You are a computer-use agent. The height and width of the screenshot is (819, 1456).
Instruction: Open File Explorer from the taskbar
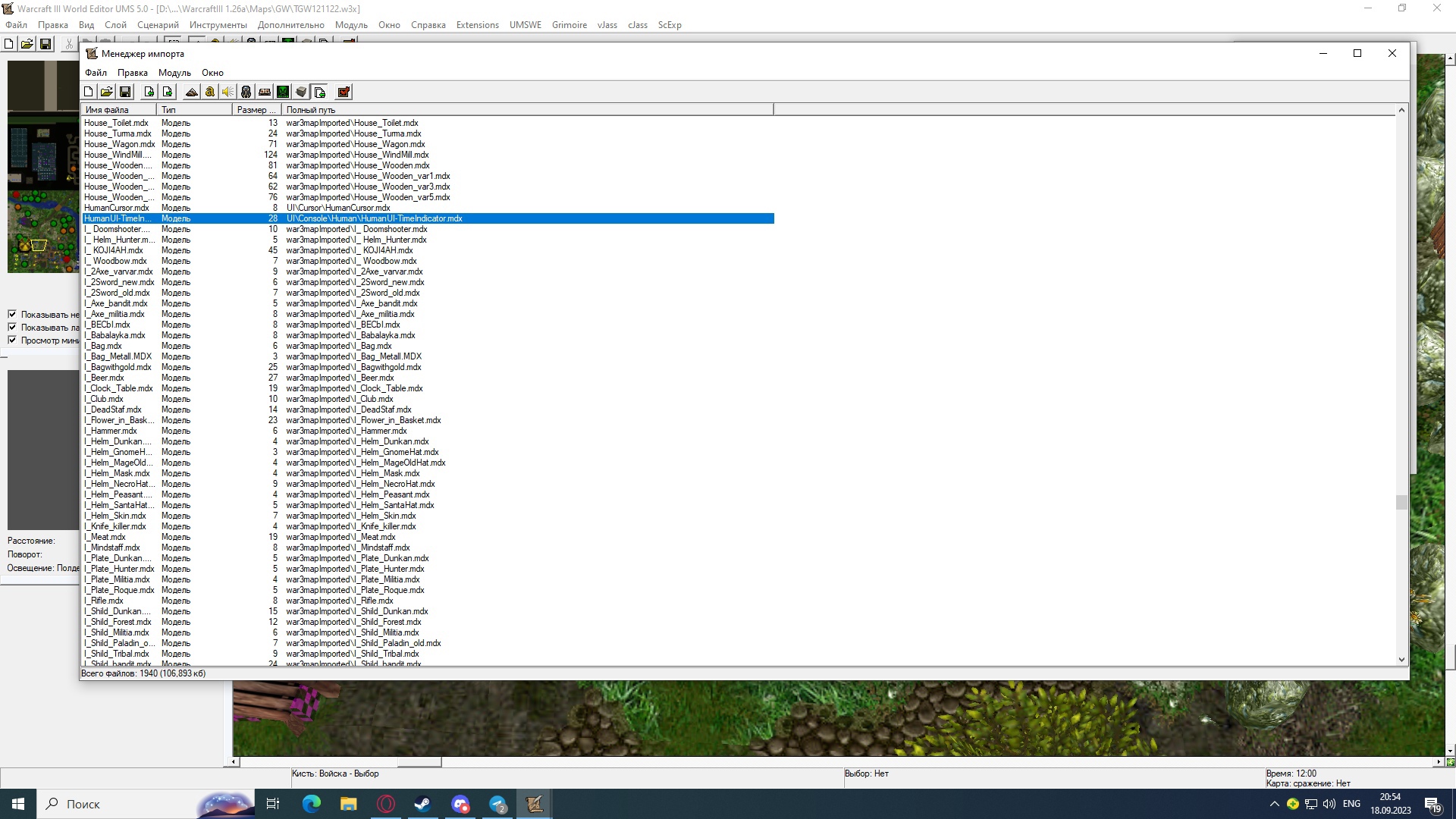pos(348,804)
